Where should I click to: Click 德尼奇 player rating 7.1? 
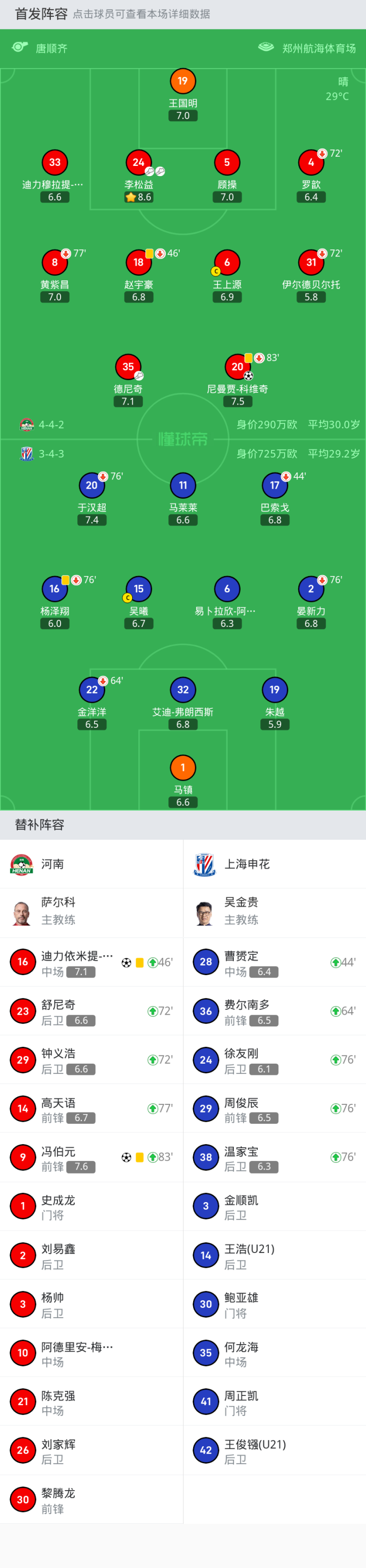[x=128, y=402]
